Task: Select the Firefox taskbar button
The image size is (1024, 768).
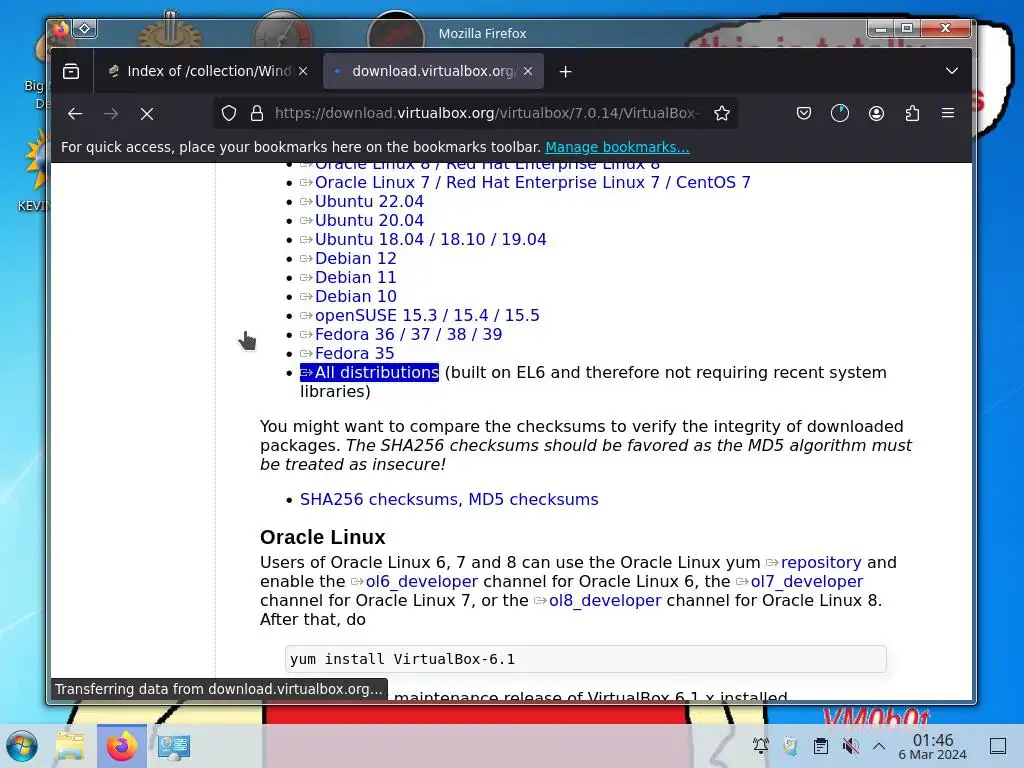Action: (x=122, y=746)
